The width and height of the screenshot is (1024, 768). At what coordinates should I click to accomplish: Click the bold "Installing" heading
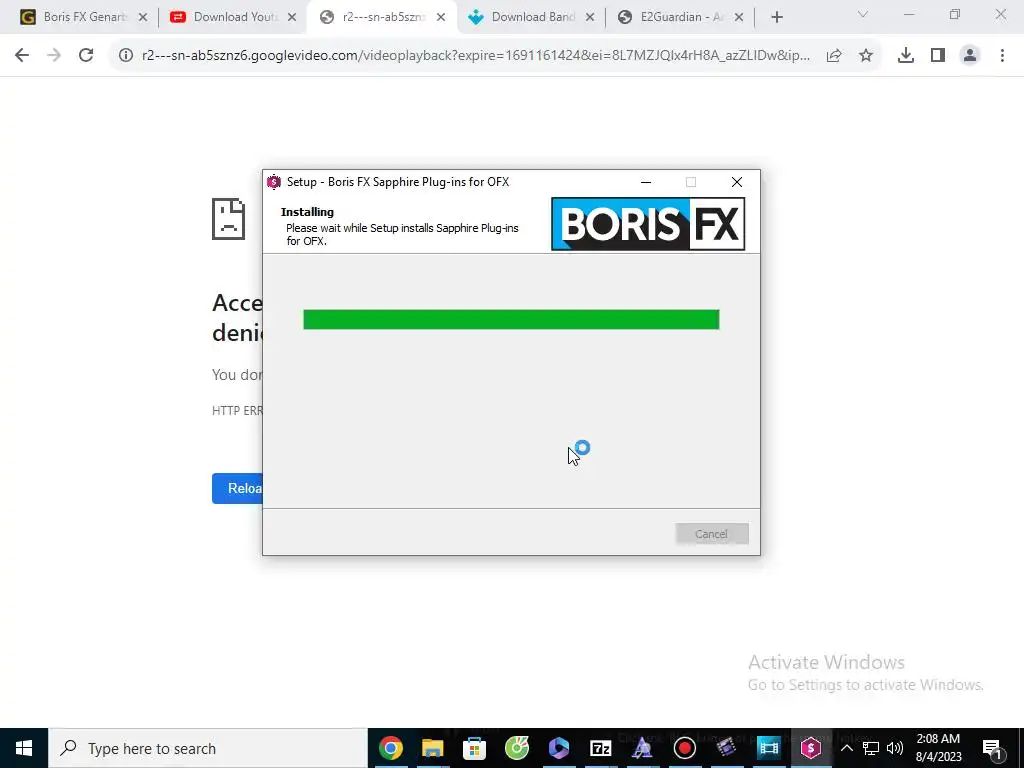click(x=307, y=212)
